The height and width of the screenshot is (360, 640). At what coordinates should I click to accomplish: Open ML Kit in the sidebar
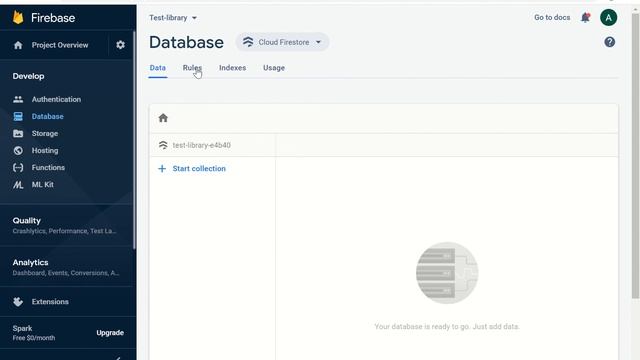(x=42, y=184)
